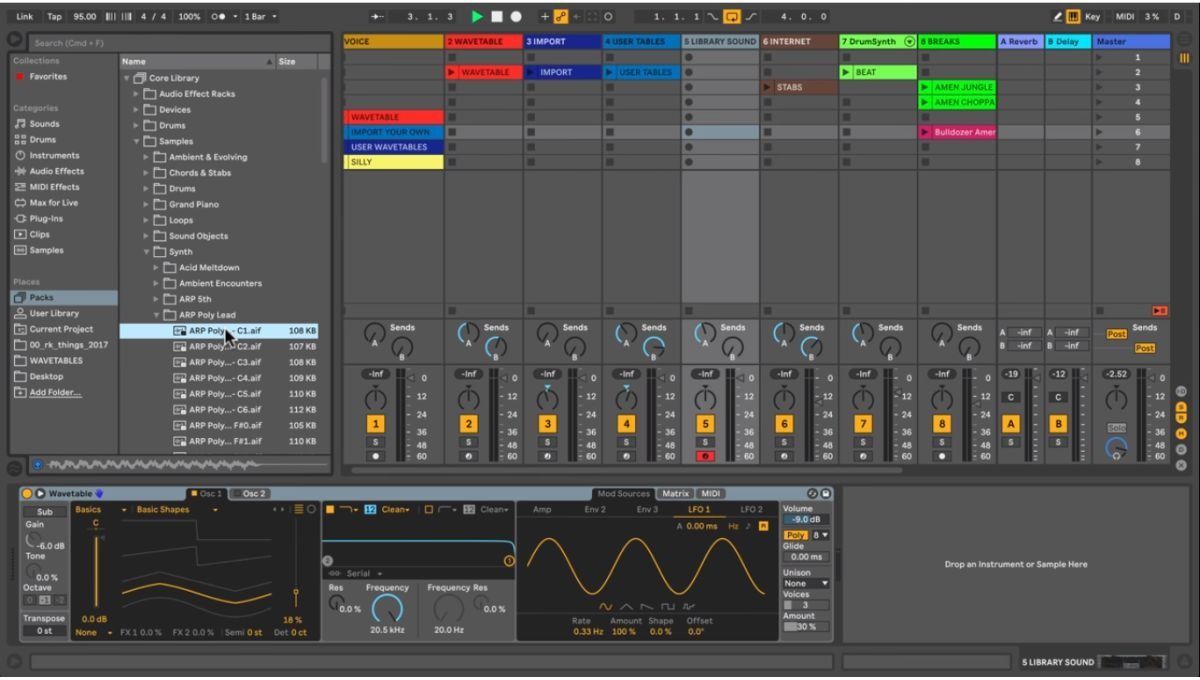
Task: Click the Stop All Clips button
Action: [1159, 311]
